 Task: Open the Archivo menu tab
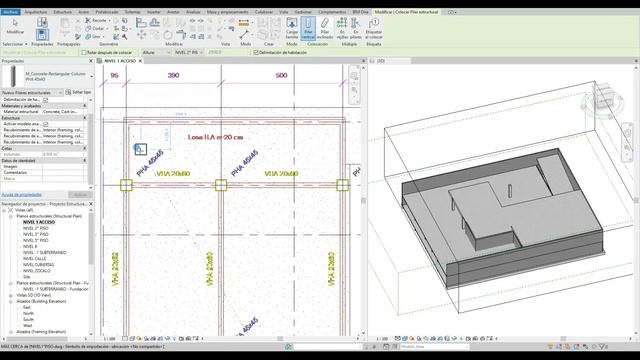point(11,12)
